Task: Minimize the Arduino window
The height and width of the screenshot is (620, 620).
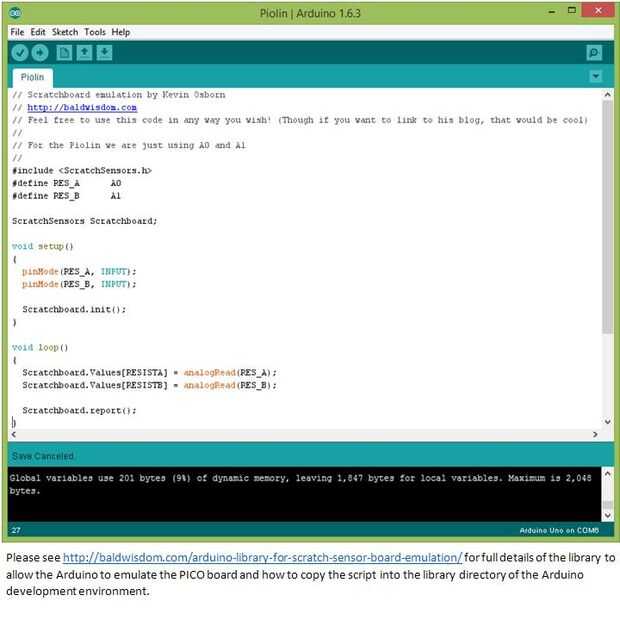Action: (x=552, y=11)
